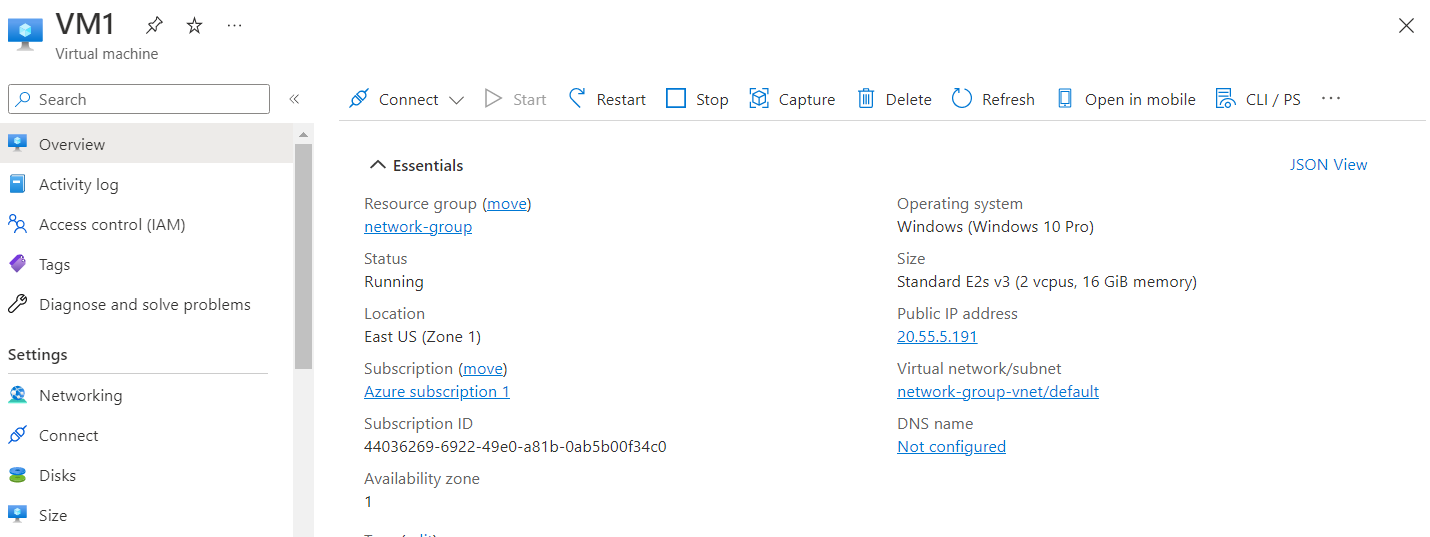
Task: Open network-group-vnet/default link
Action: click(998, 391)
